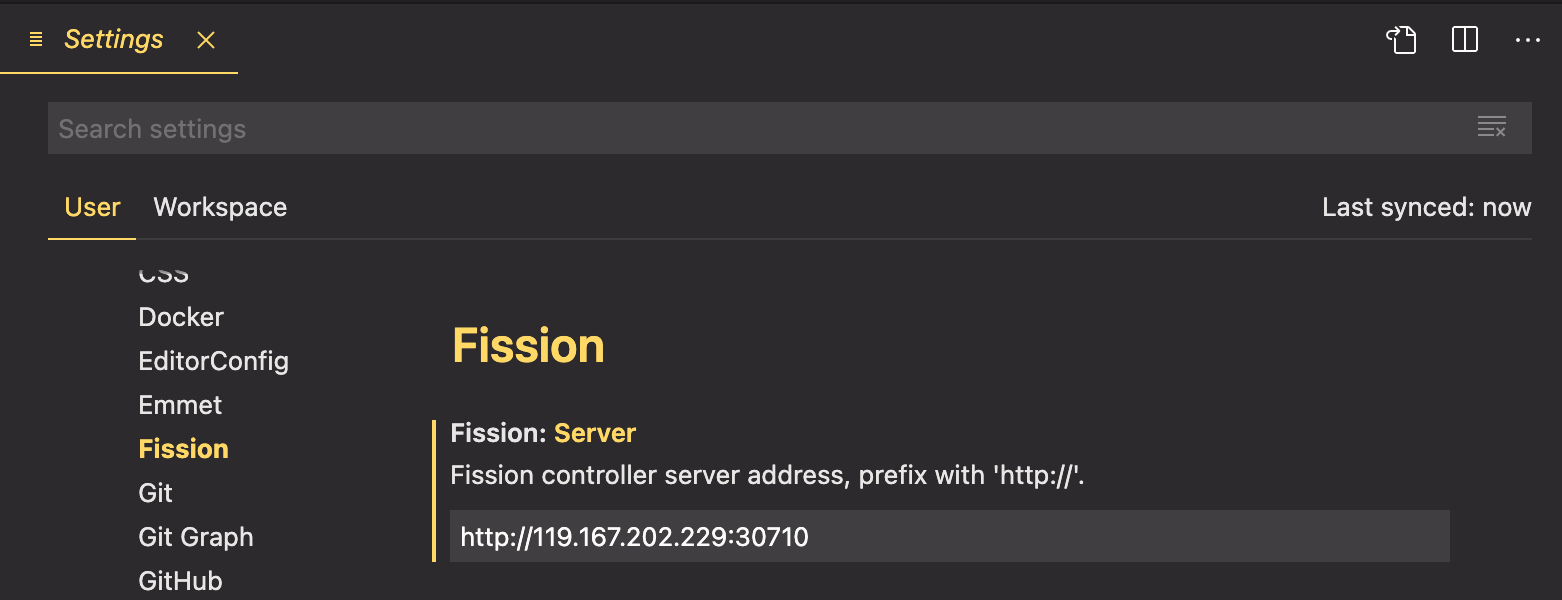The width and height of the screenshot is (1562, 600).
Task: Go to Emmet settings category
Action: click(x=180, y=405)
